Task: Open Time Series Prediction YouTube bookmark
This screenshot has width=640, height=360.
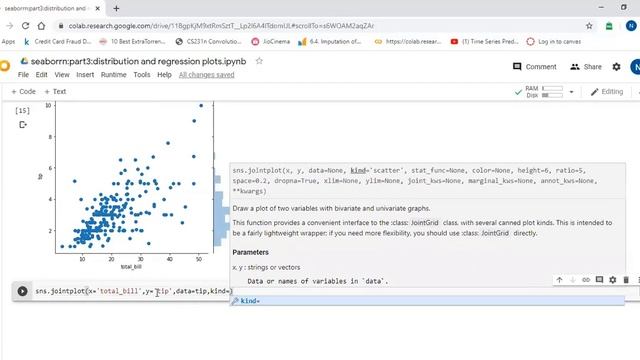Action: point(484,42)
